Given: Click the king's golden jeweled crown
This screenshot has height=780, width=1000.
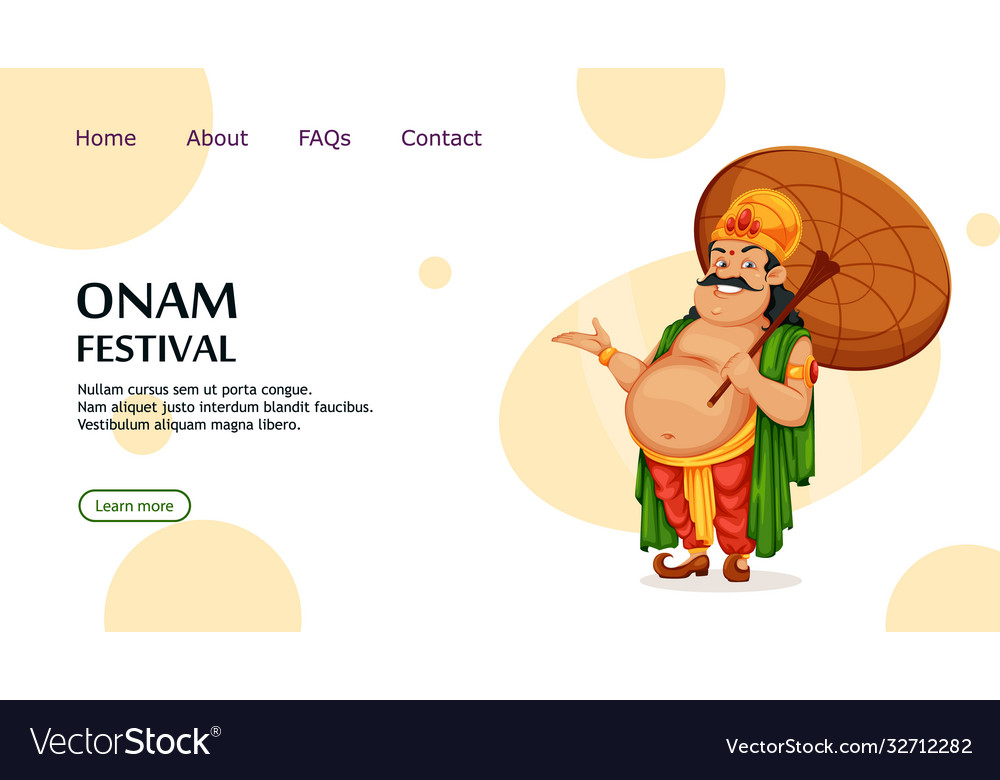Looking at the screenshot, I should pyautogui.click(x=756, y=223).
